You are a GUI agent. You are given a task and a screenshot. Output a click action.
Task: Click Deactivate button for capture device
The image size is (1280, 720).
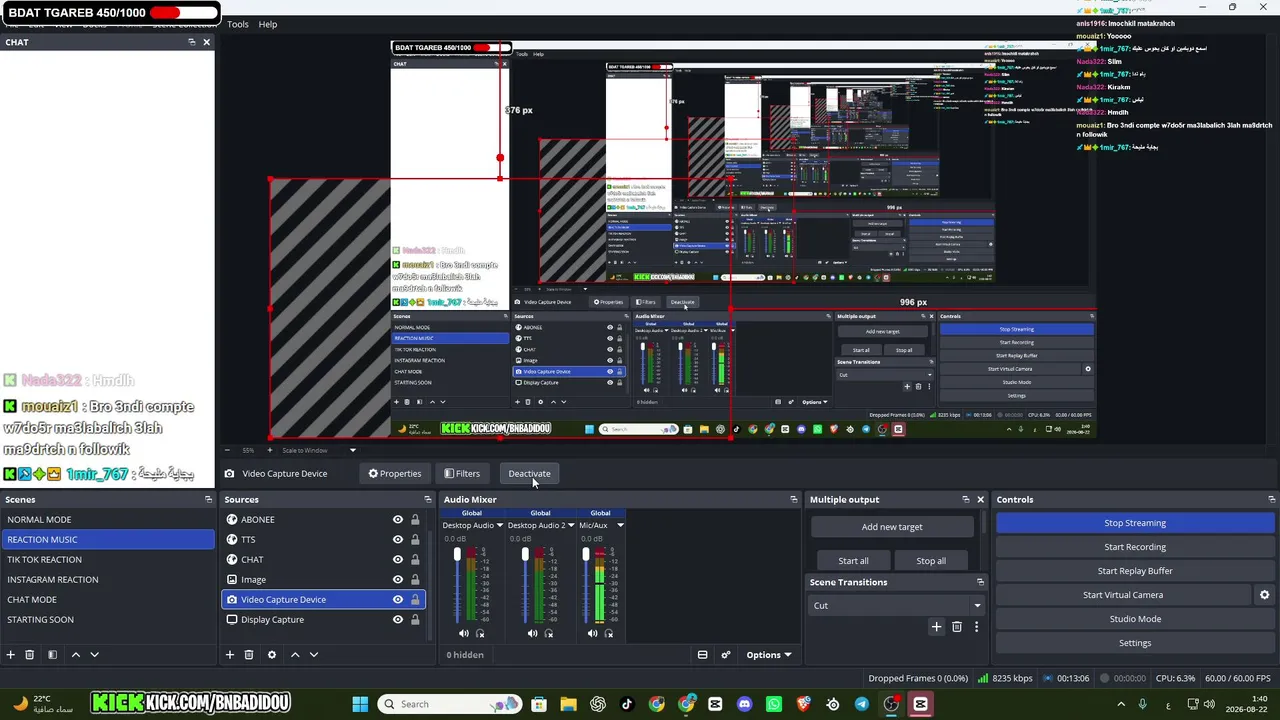529,474
